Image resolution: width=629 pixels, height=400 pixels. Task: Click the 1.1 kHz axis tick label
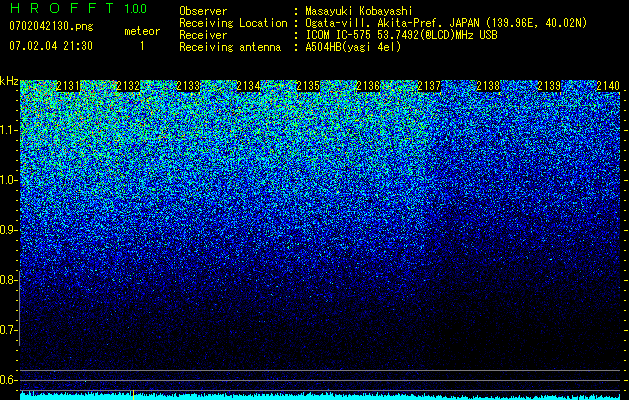click(9, 131)
